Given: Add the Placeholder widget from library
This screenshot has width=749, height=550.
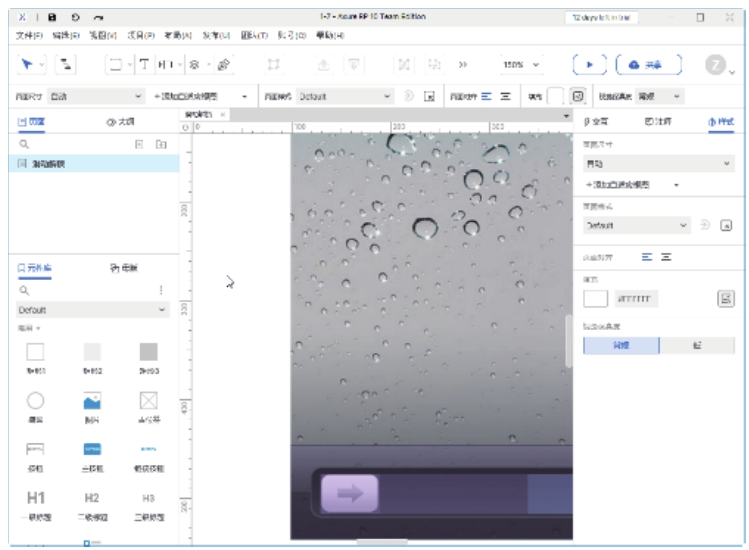Looking at the screenshot, I should point(148,400).
